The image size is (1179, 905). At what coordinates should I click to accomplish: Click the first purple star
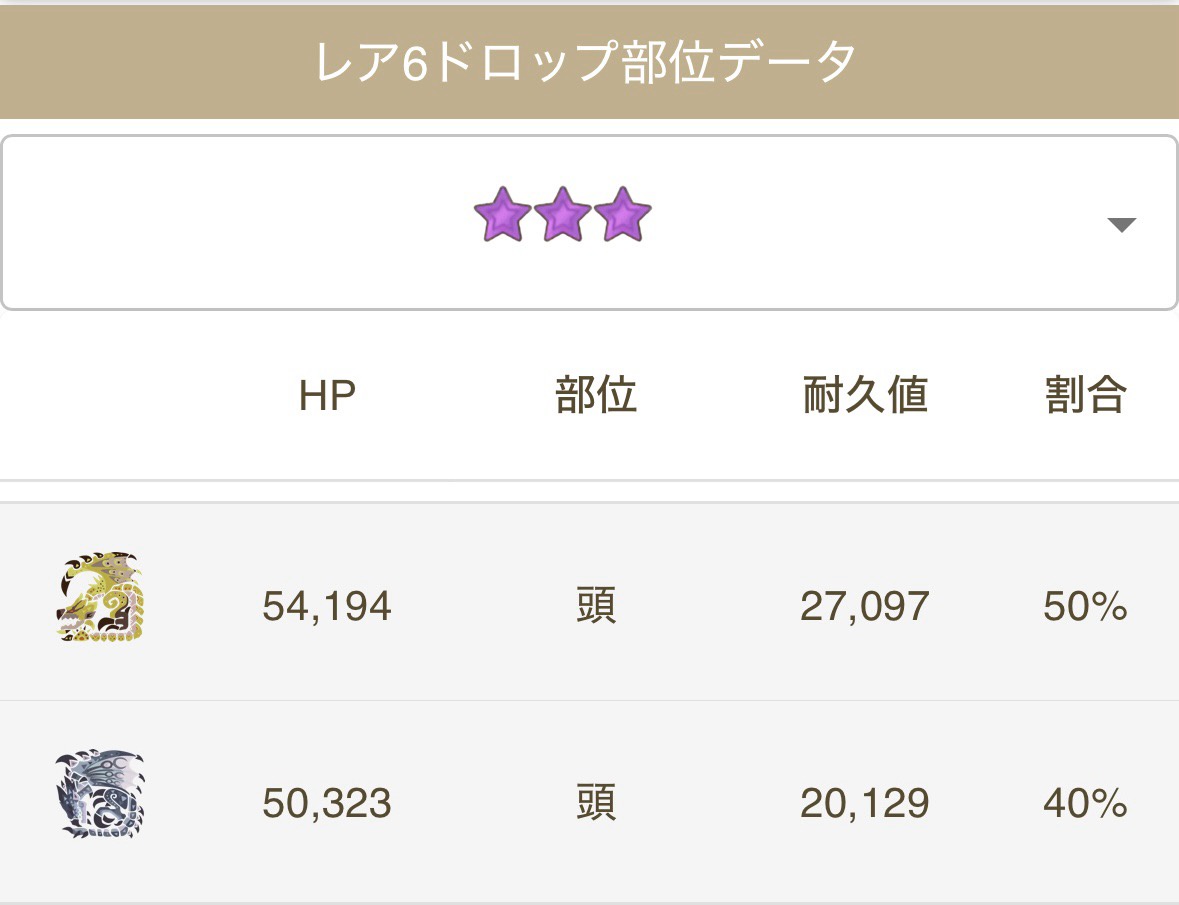(502, 214)
